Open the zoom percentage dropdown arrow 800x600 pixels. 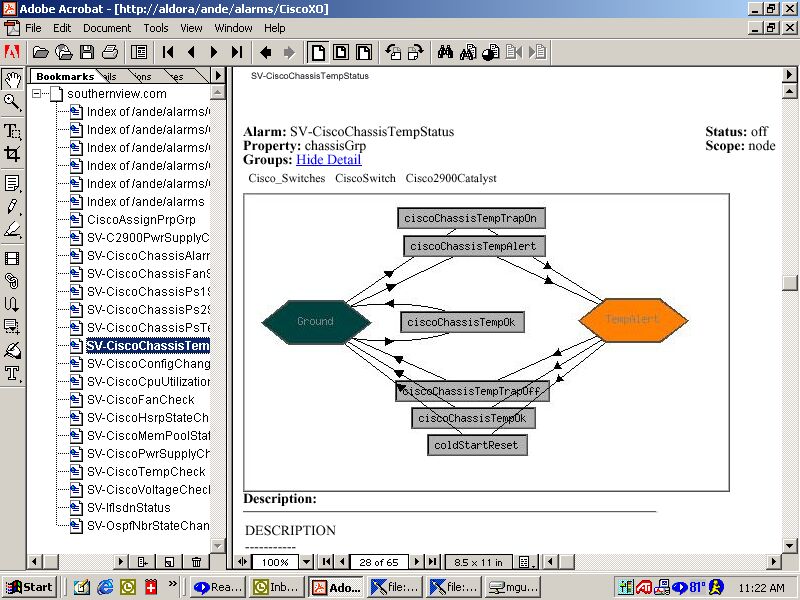[x=306, y=562]
